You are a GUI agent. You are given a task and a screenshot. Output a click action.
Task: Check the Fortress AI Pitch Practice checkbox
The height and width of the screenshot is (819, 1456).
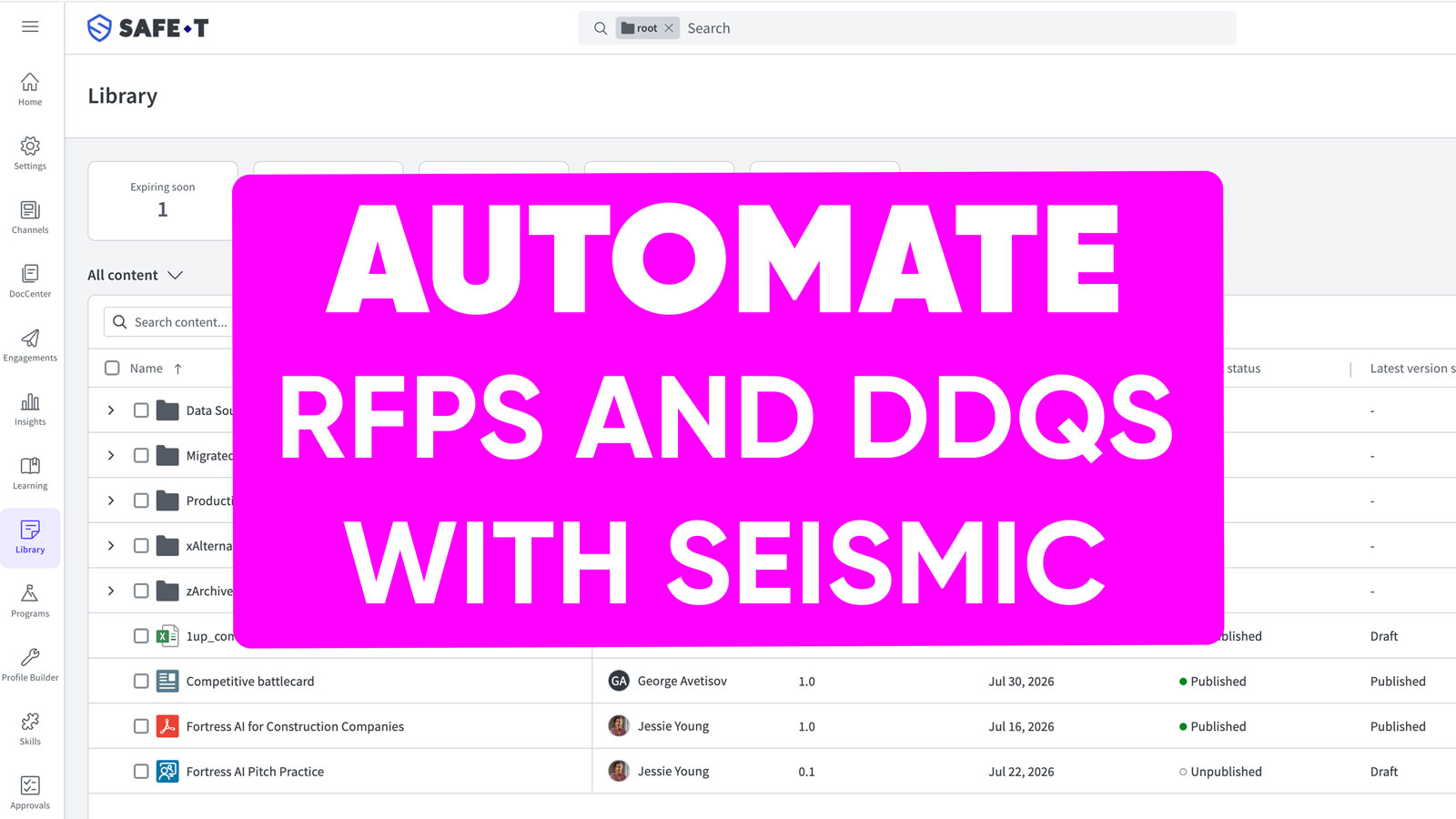coord(141,772)
